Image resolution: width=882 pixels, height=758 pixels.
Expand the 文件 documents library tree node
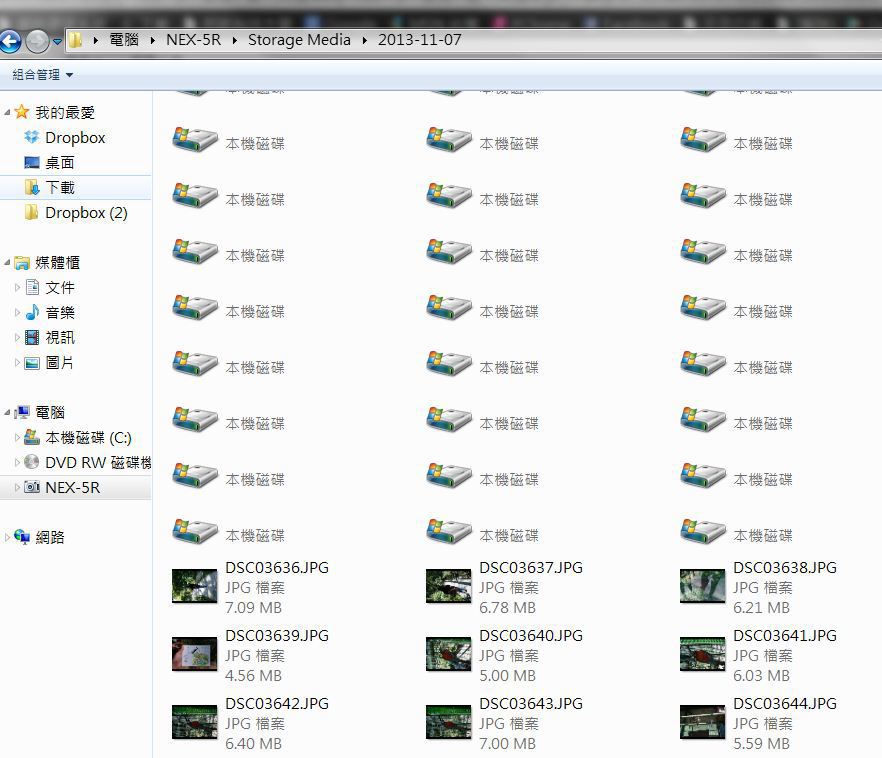click(x=17, y=288)
